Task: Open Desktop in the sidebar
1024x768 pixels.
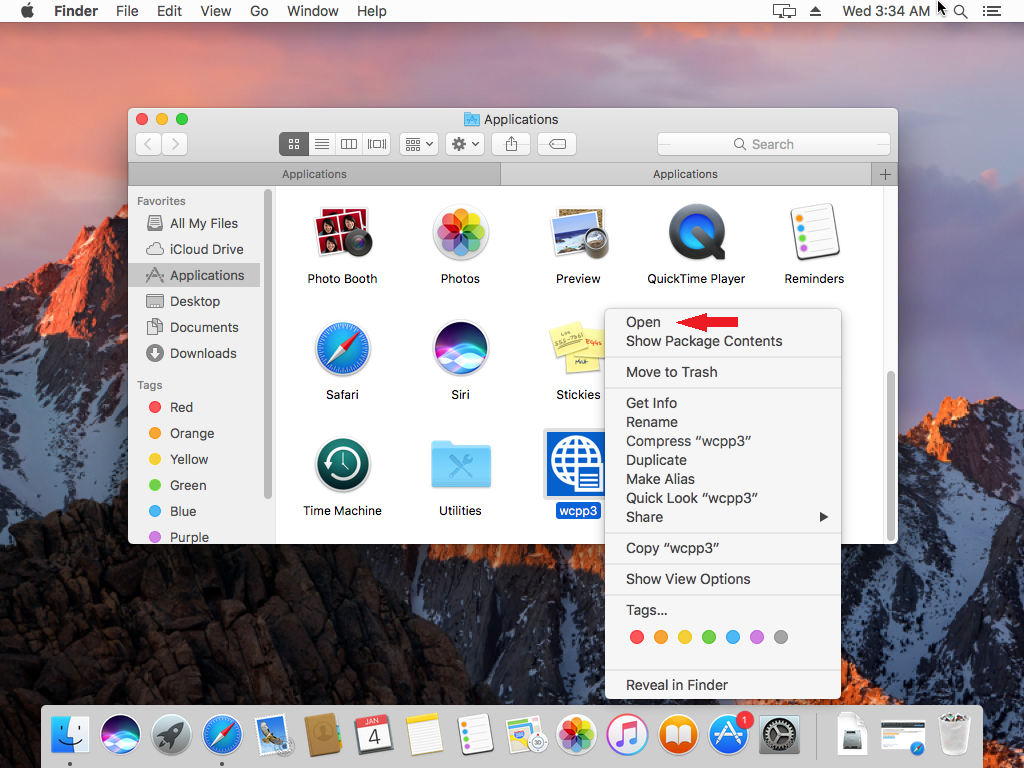Action: tap(194, 301)
